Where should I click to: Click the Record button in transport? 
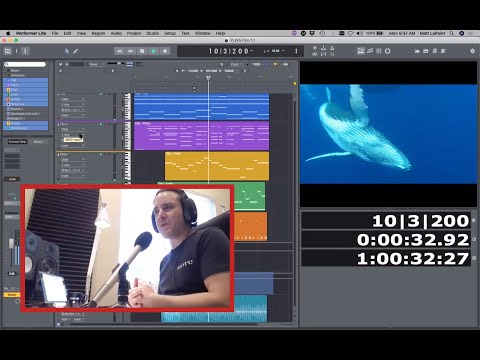tap(165, 51)
